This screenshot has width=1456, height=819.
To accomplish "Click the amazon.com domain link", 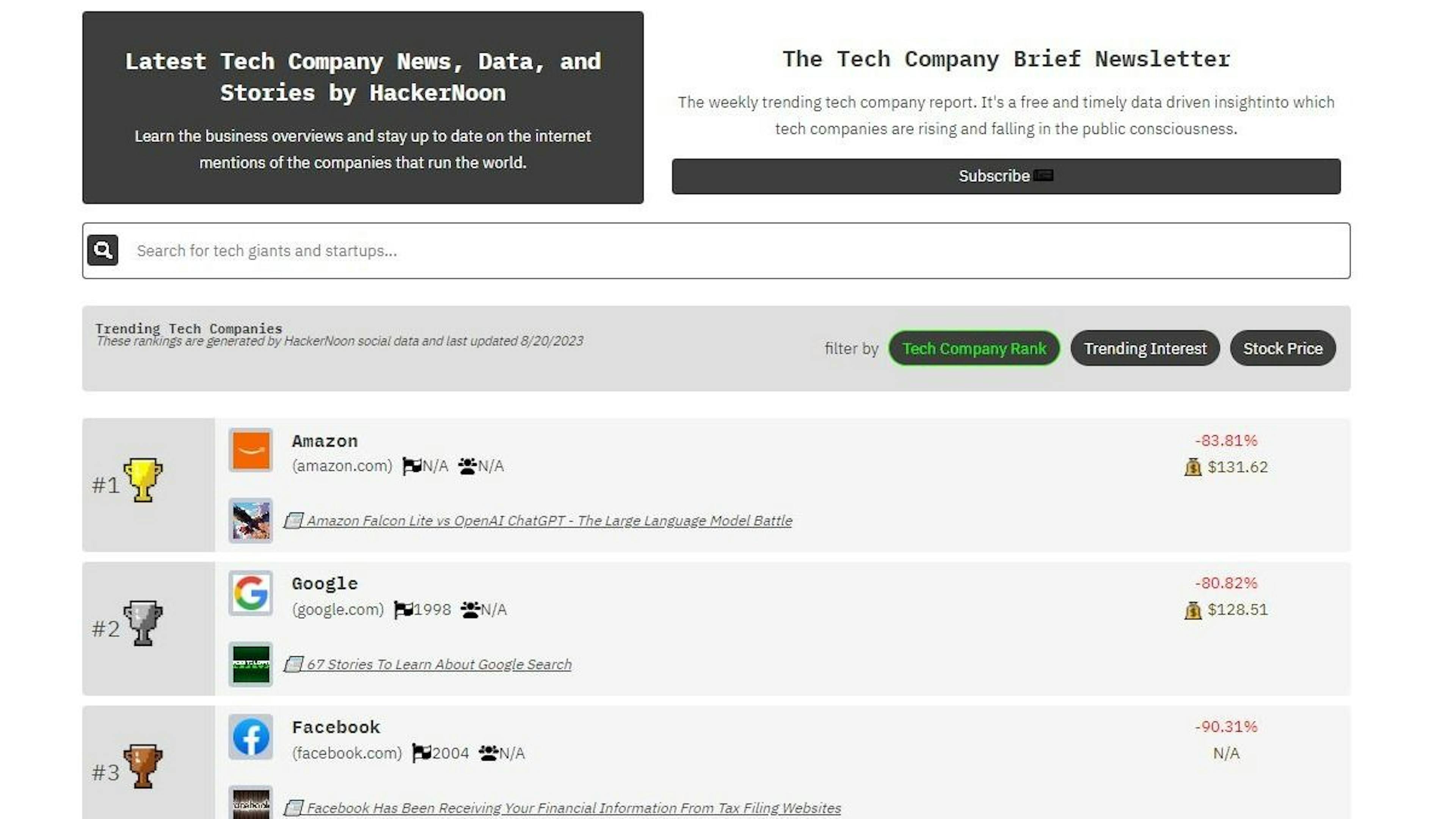I will 342,465.
